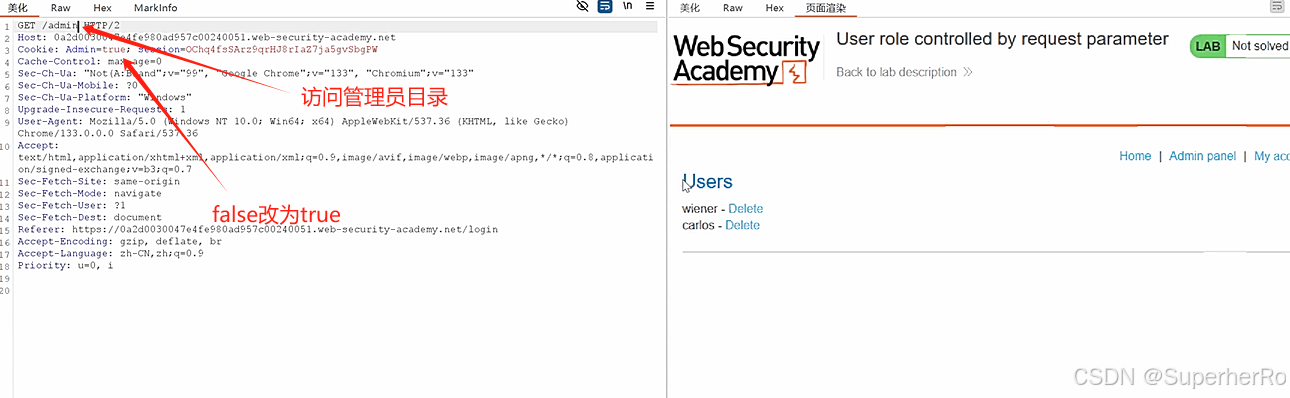This screenshot has height=398, width=1290.
Task: Click the Cache-Control max-age=0 line
Action: (x=89, y=61)
